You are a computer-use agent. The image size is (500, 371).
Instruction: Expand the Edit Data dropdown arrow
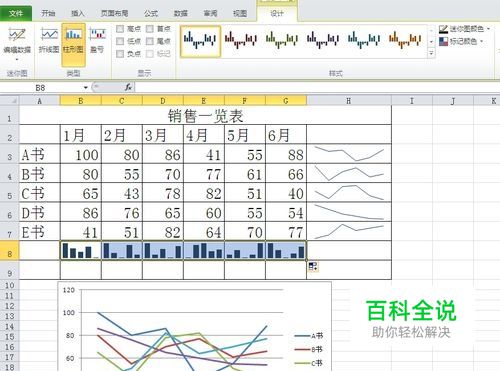[17, 60]
